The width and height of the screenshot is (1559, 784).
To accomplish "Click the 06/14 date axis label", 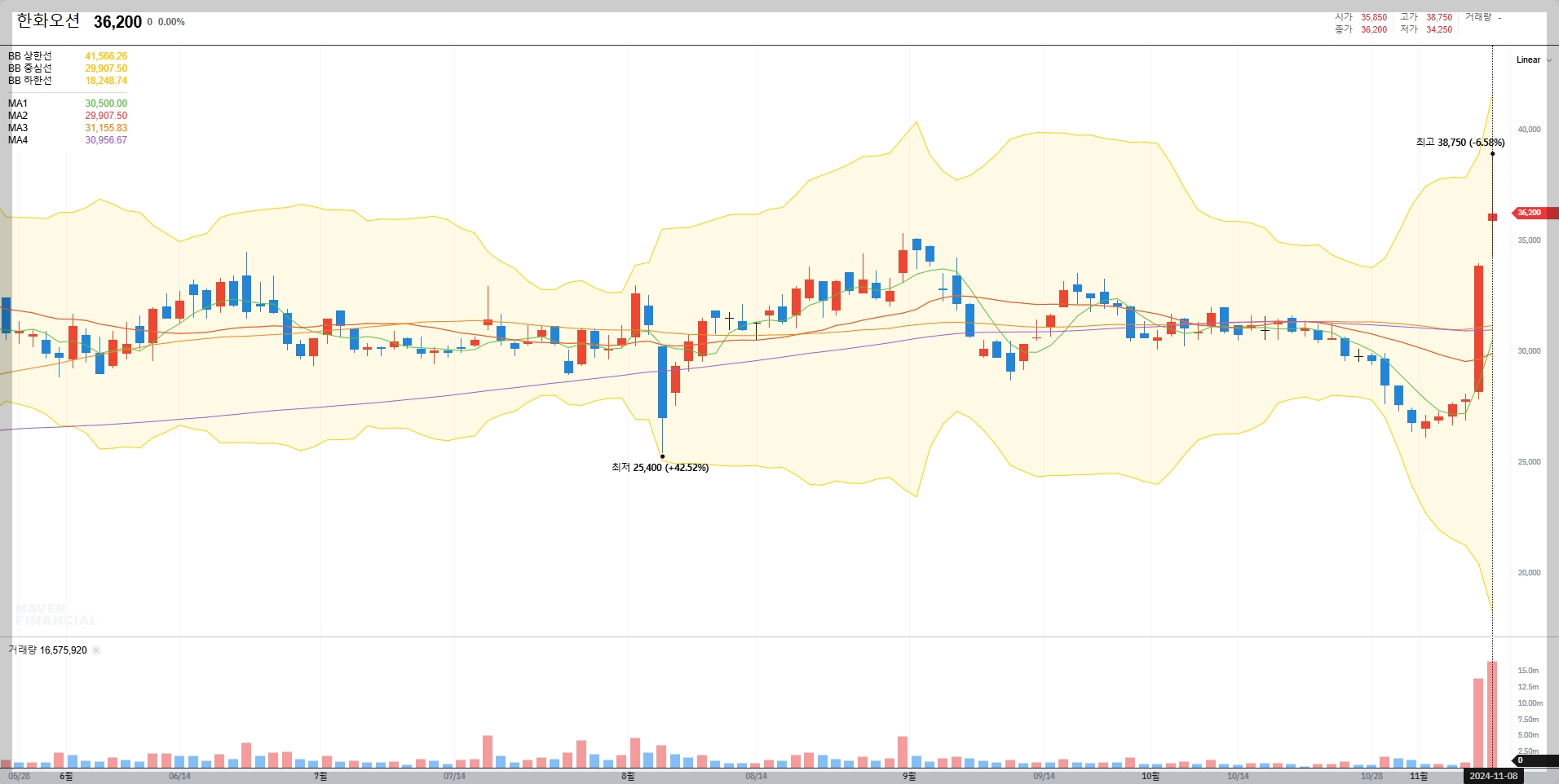I will point(179,776).
